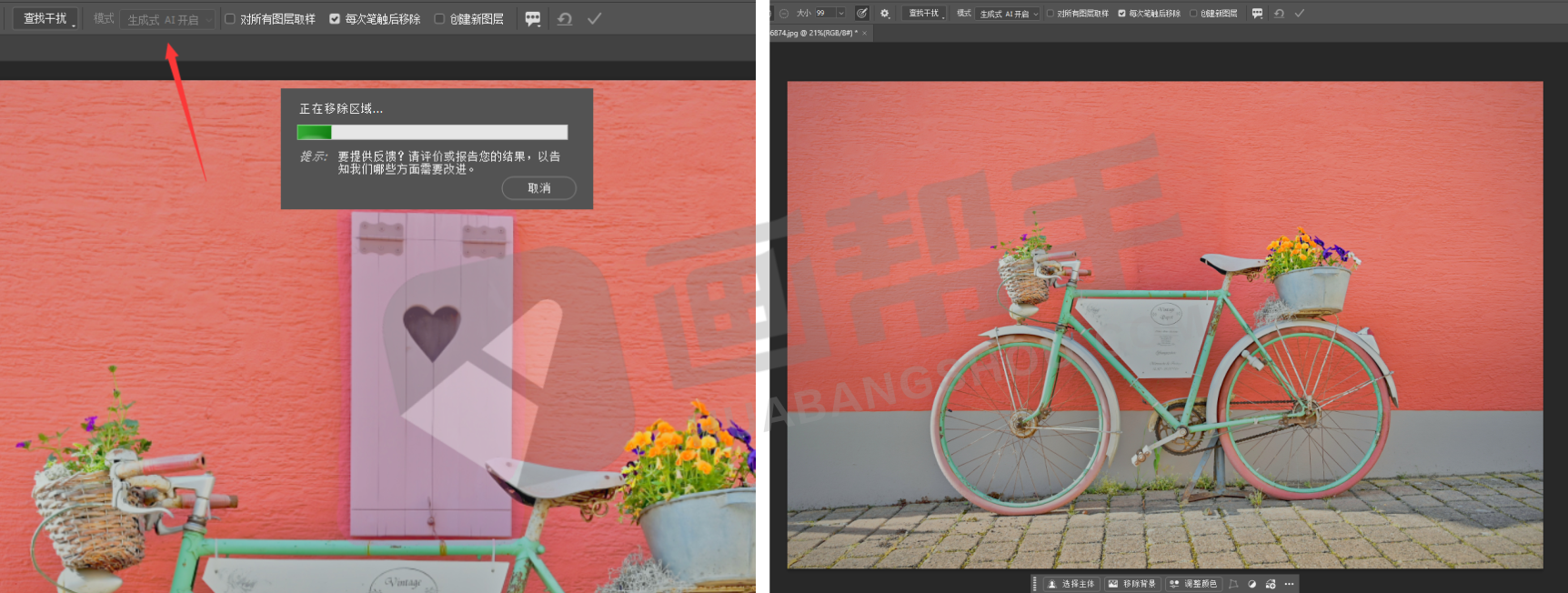Click the transform icon in contextual task bar
Image resolution: width=1568 pixels, height=593 pixels.
(1233, 584)
